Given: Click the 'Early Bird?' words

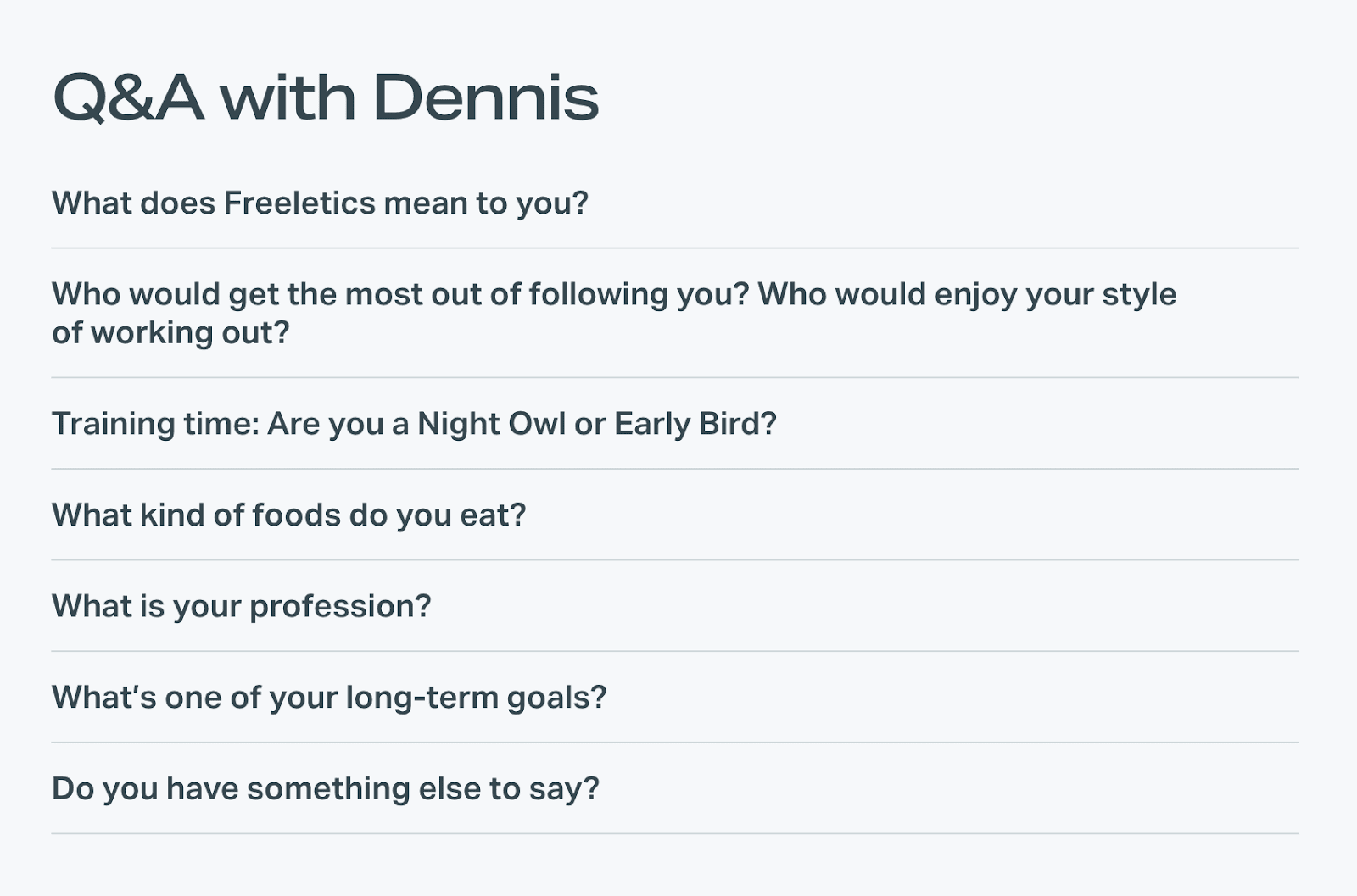Looking at the screenshot, I should [695, 424].
